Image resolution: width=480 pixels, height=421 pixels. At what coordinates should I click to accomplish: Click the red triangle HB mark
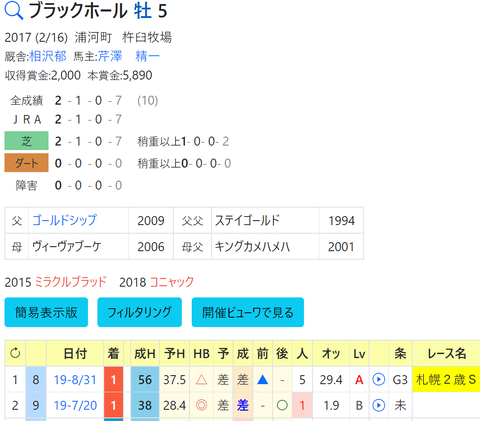pos(201,380)
